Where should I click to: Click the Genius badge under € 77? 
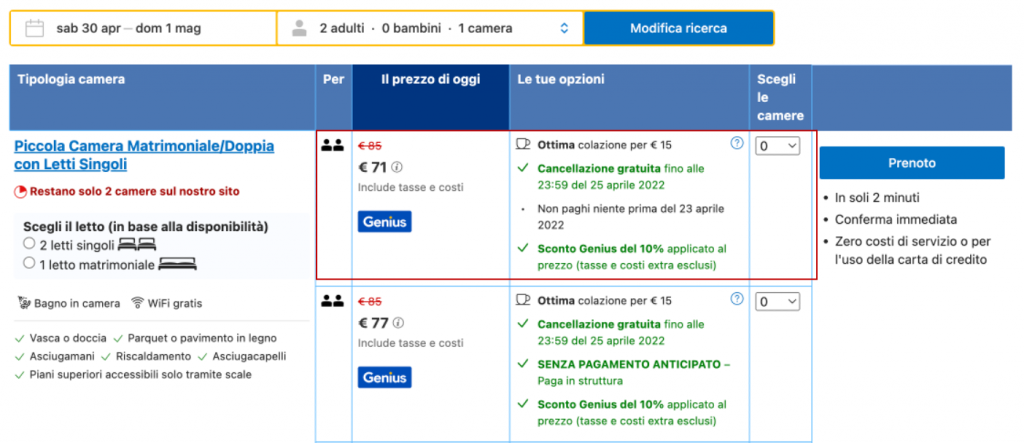click(384, 377)
